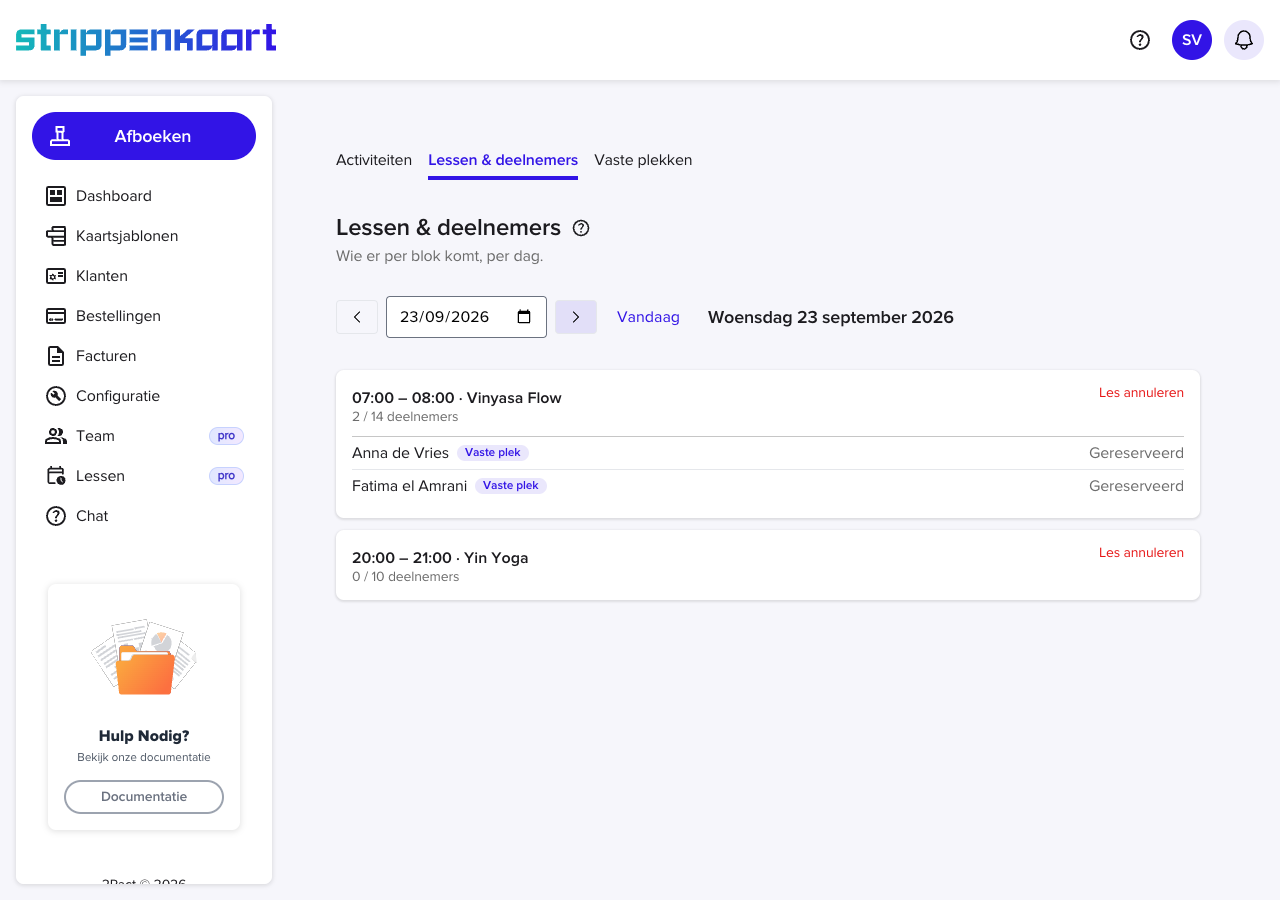The width and height of the screenshot is (1280, 900).
Task: Cancel the Yin Yoga lesson
Action: point(1141,553)
